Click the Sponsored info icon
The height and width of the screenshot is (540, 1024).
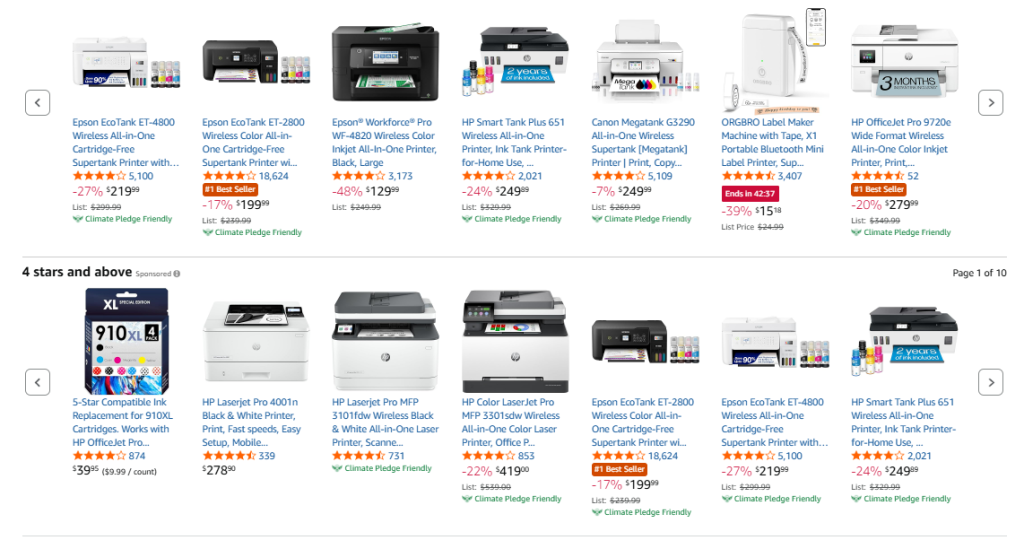tap(177, 274)
